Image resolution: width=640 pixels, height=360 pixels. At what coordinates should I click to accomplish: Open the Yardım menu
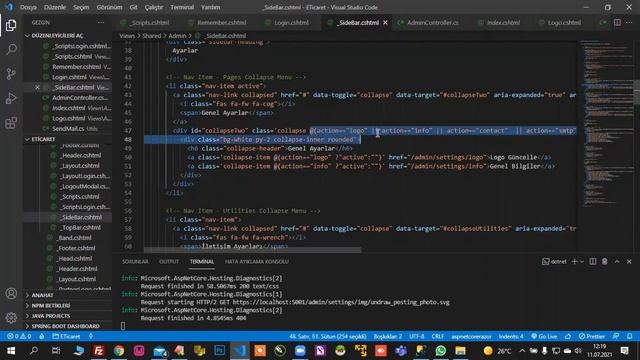(x=211, y=7)
